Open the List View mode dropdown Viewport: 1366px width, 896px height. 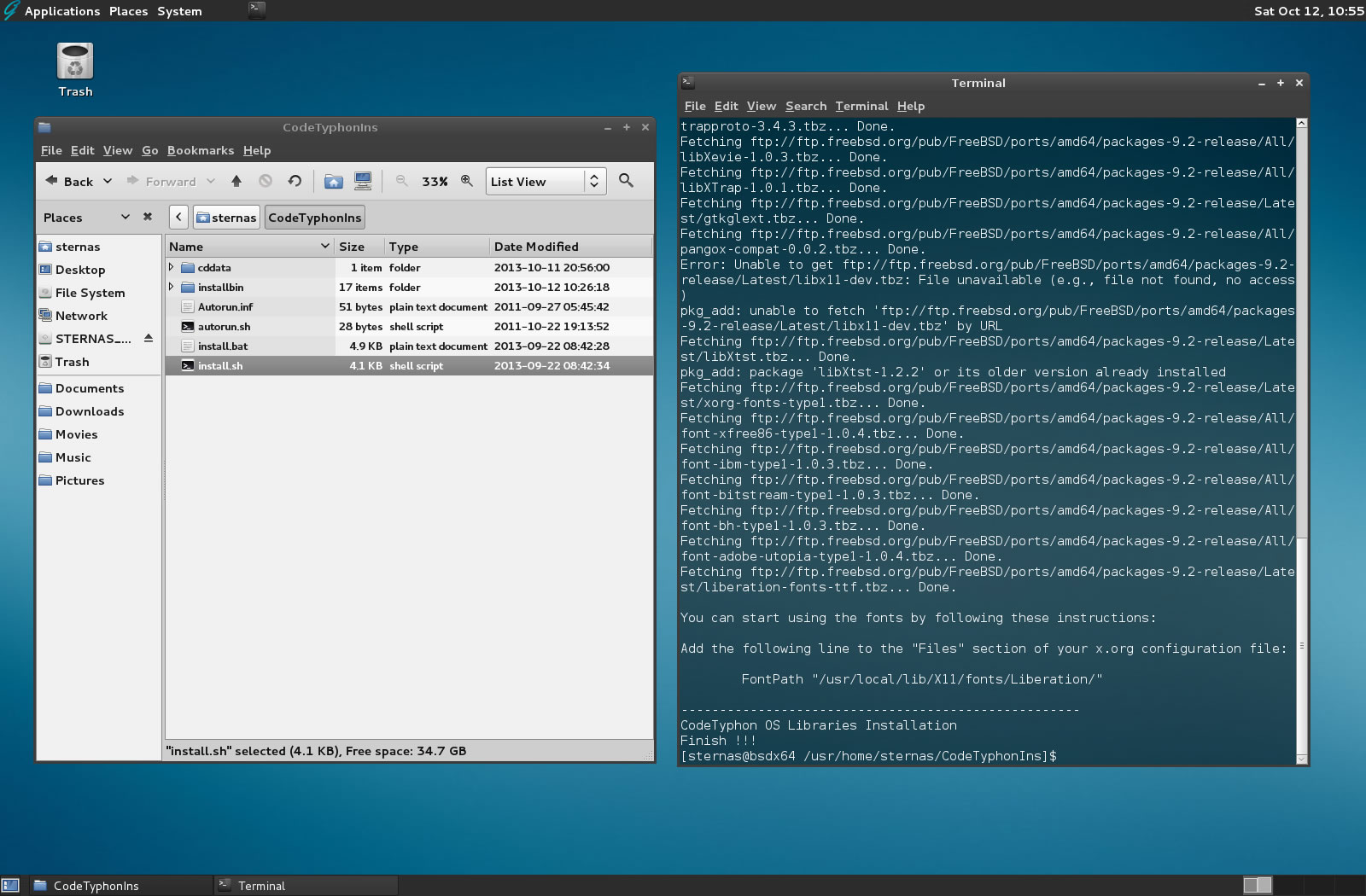click(546, 181)
